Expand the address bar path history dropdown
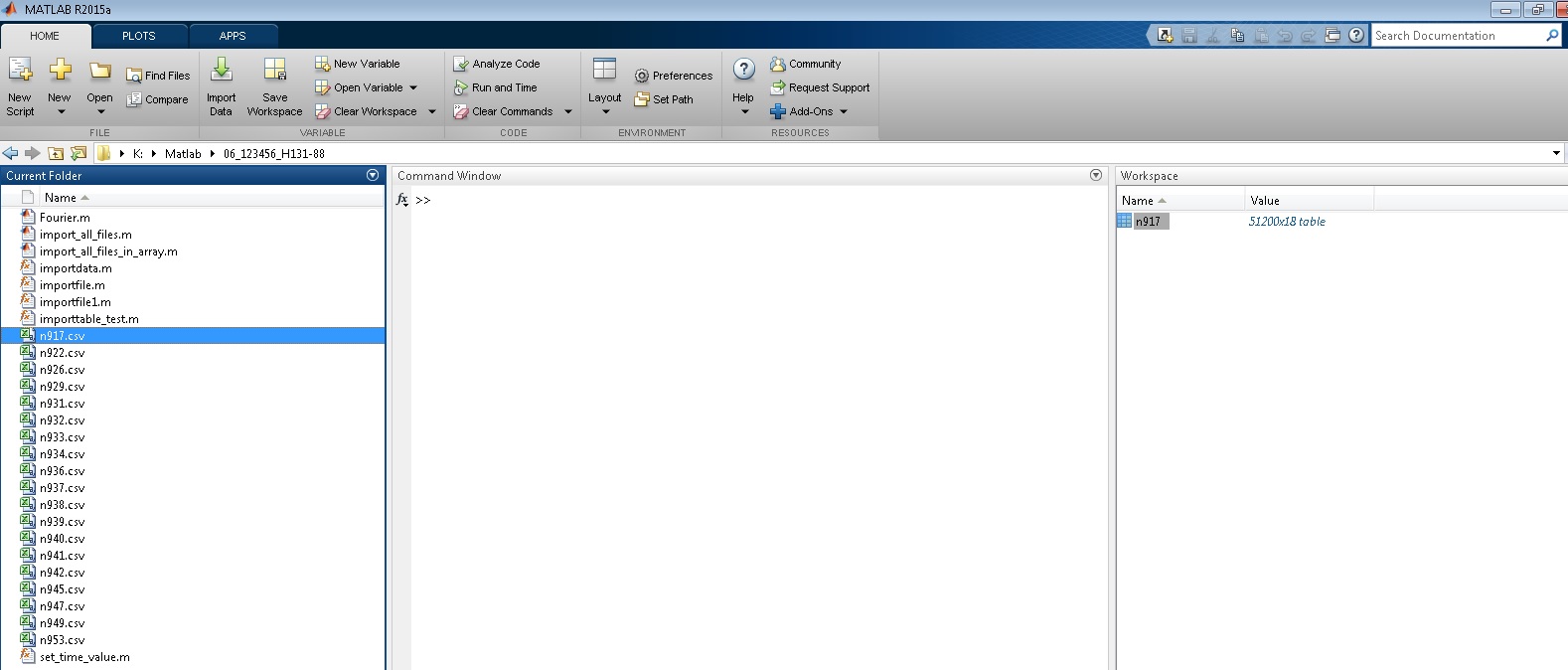 coord(1556,153)
